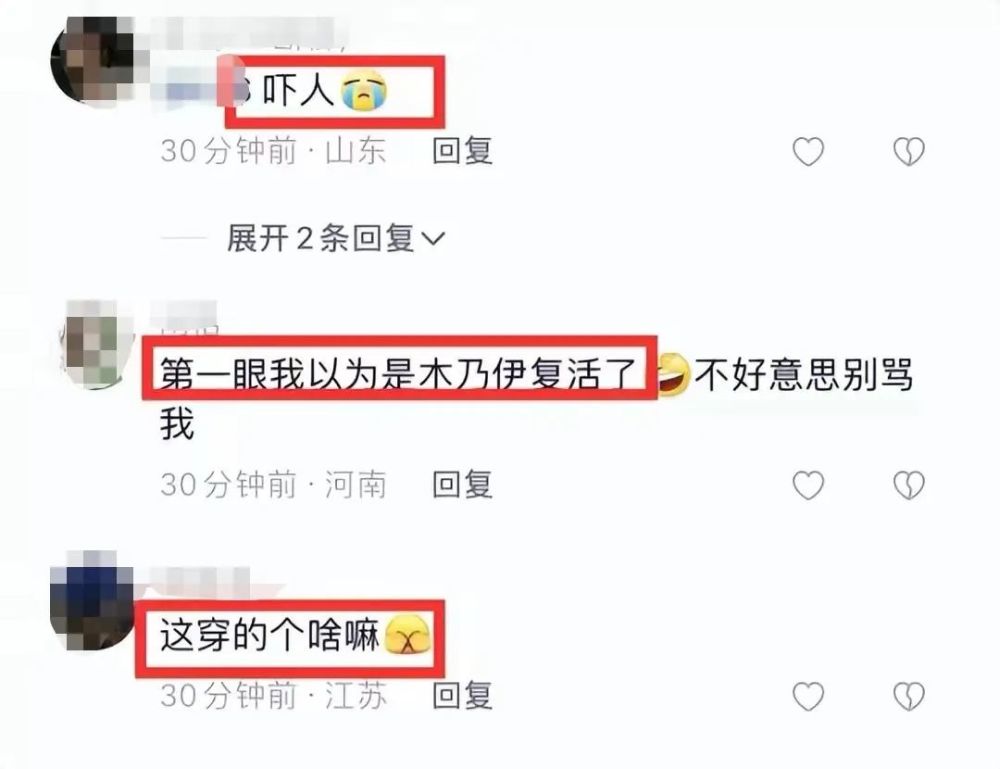The image size is (1000, 769).
Task: Like the 吓人 comment from 山东
Action: (x=808, y=152)
